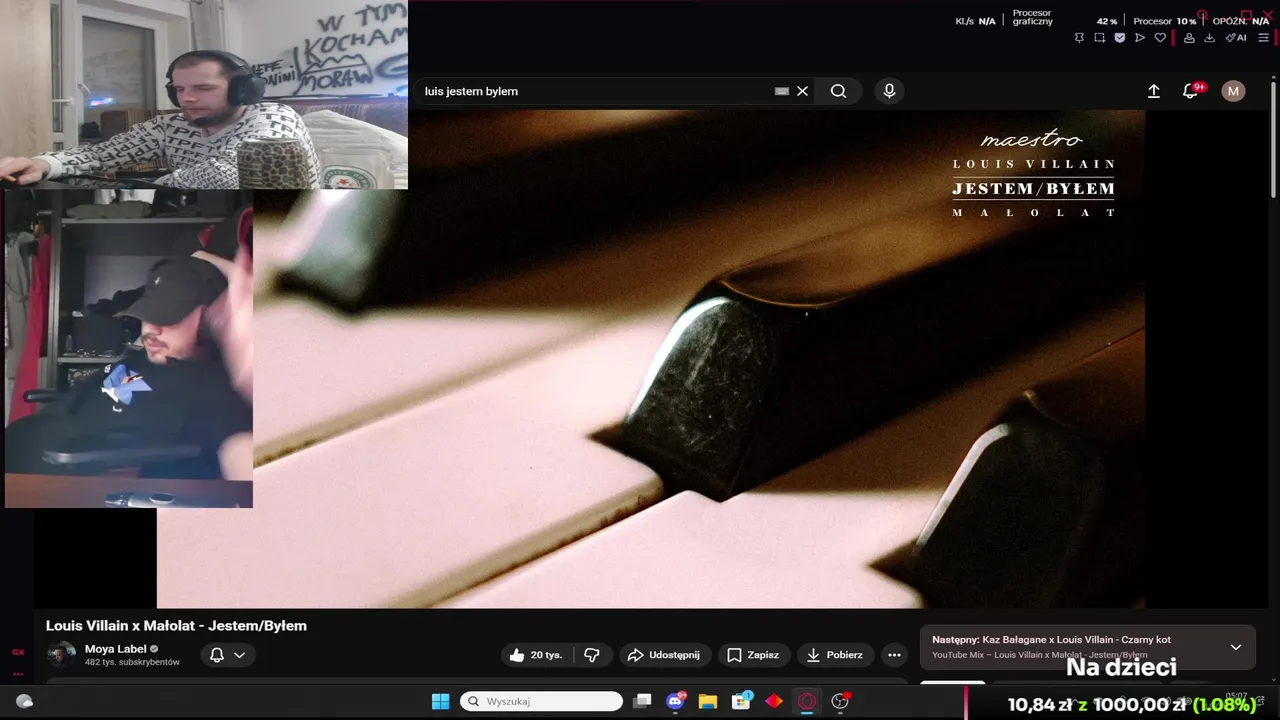Toggle the ad-blocker shield icon
Viewport: 1280px width, 720px height.
pos(1119,38)
